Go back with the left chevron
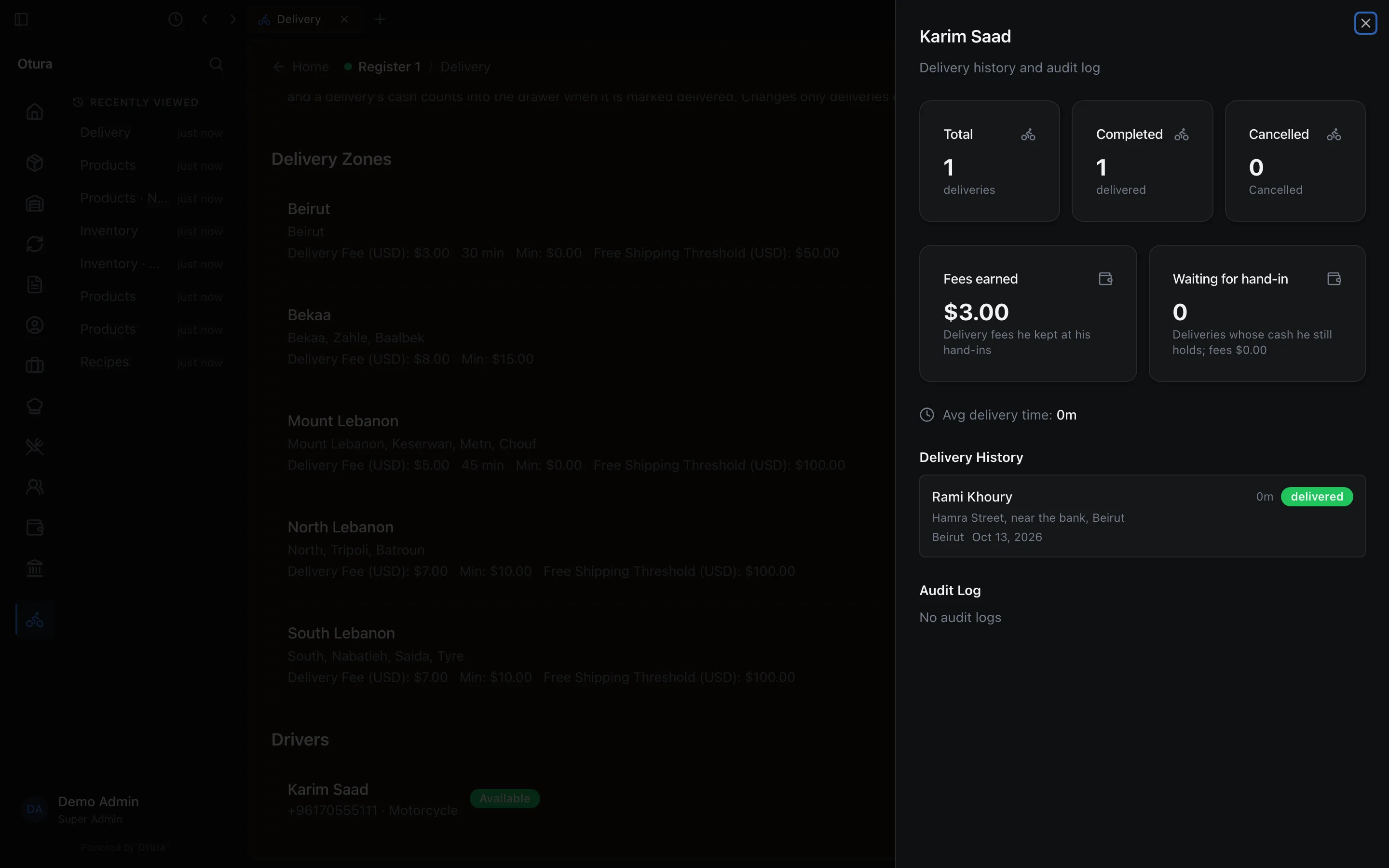The width and height of the screenshot is (1389, 868). [x=204, y=19]
